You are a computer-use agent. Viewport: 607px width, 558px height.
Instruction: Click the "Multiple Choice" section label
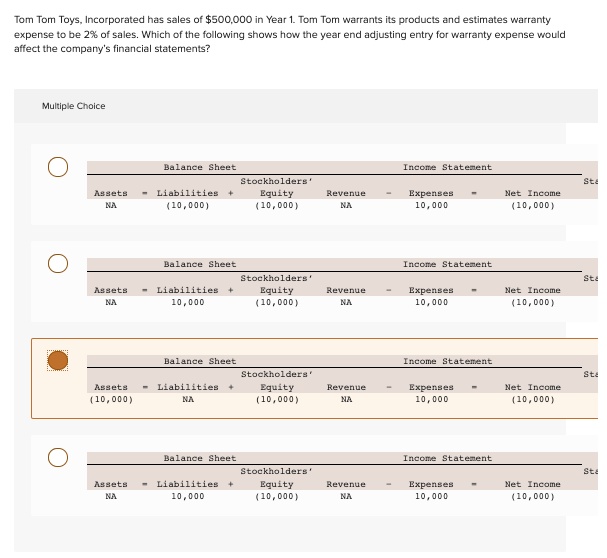(74, 106)
